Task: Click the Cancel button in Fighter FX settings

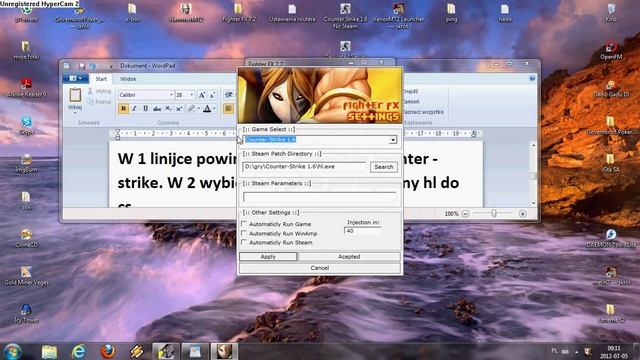Action: pyautogui.click(x=320, y=268)
